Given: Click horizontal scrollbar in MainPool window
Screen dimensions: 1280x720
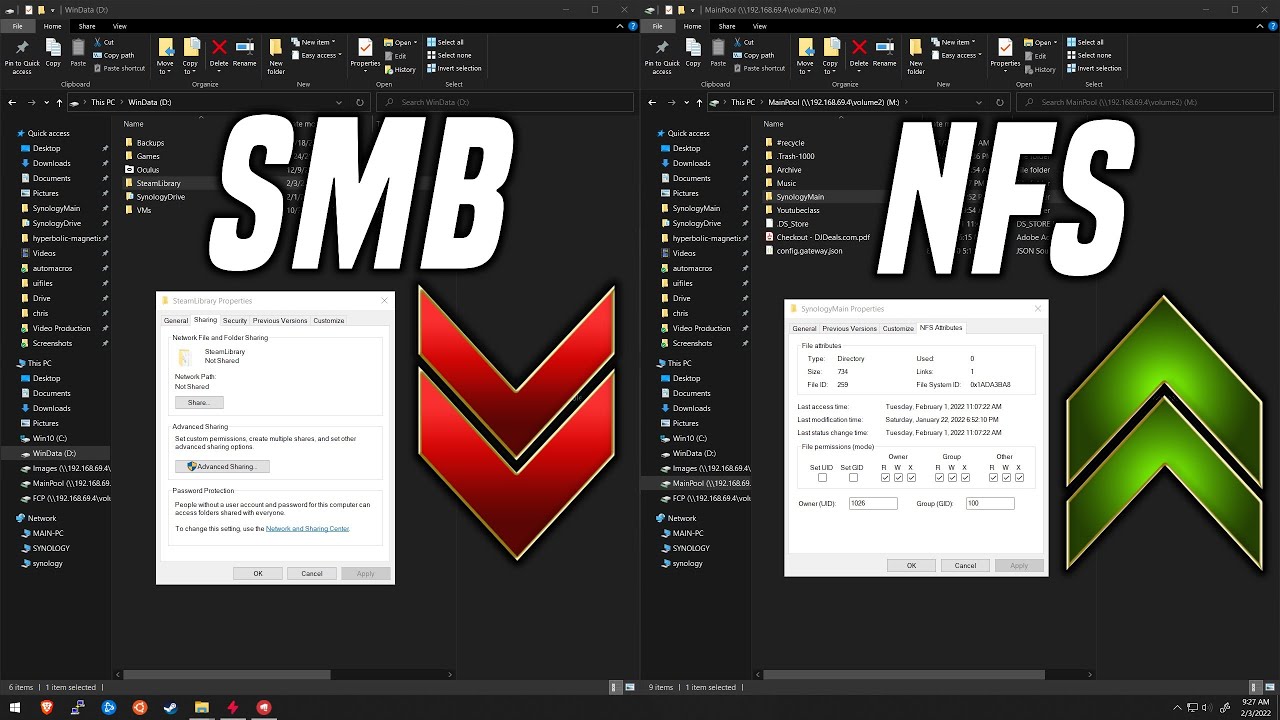Looking at the screenshot, I should pyautogui.click(x=902, y=675).
